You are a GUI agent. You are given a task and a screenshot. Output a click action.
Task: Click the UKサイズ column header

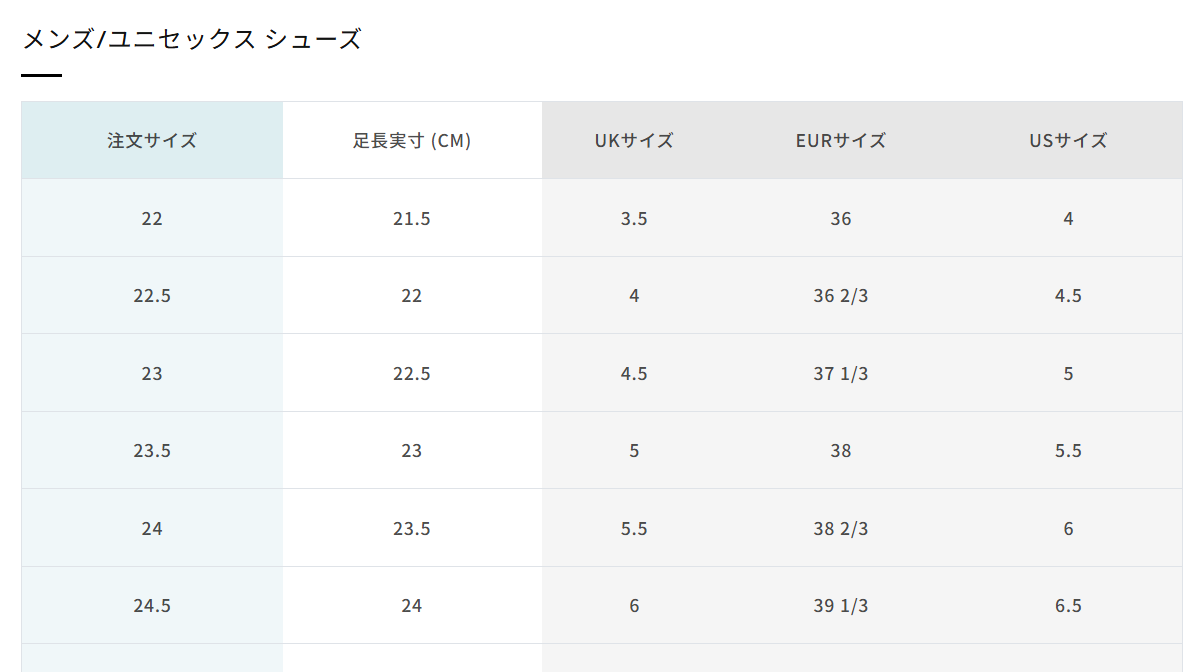coord(634,141)
